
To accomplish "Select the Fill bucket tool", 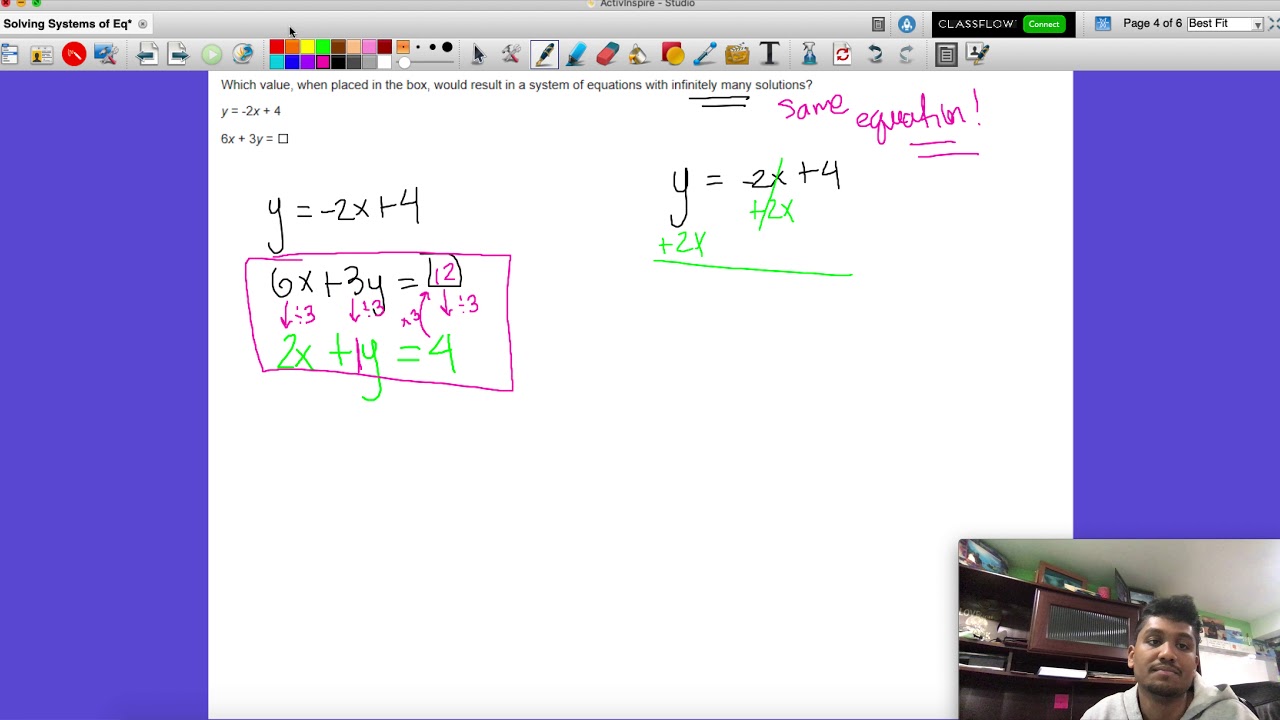I will (x=639, y=54).
